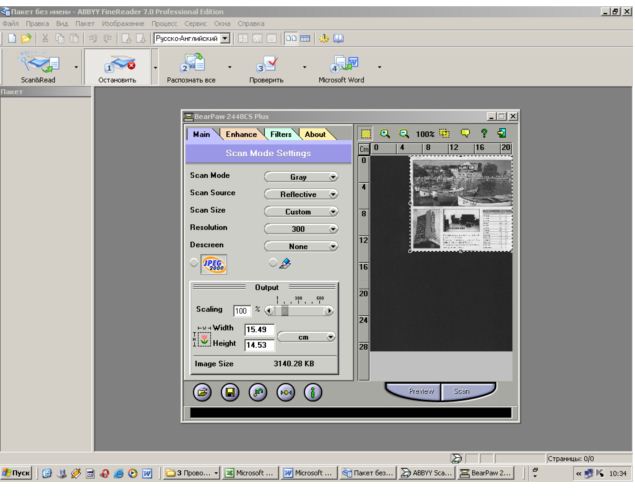Image resolution: width=635 pixels, height=496 pixels.
Task: Click the Распознать все step icon
Action: 192,63
